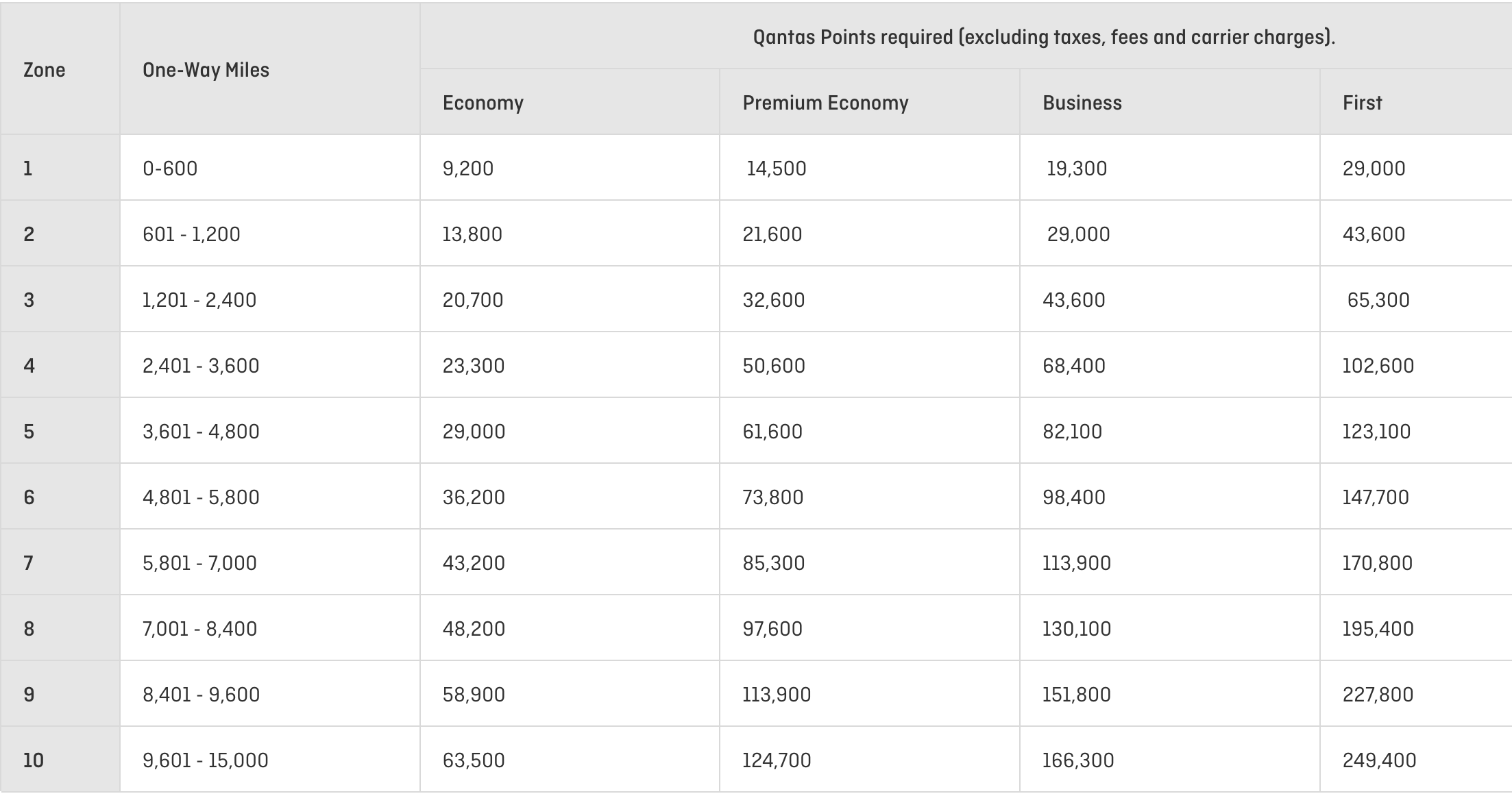Click Zone 5 First 123,100 cell
Screen dimensions: 1512x796
click(x=1376, y=432)
